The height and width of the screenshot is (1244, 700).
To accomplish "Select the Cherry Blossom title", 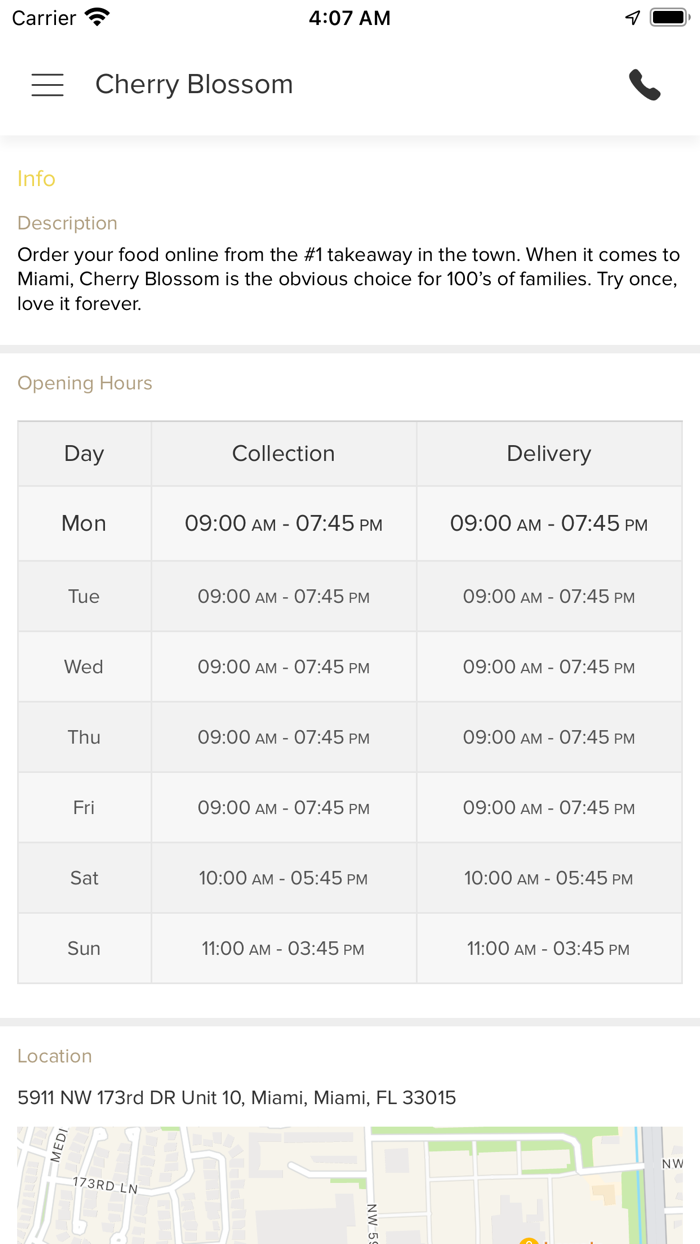I will coord(194,85).
